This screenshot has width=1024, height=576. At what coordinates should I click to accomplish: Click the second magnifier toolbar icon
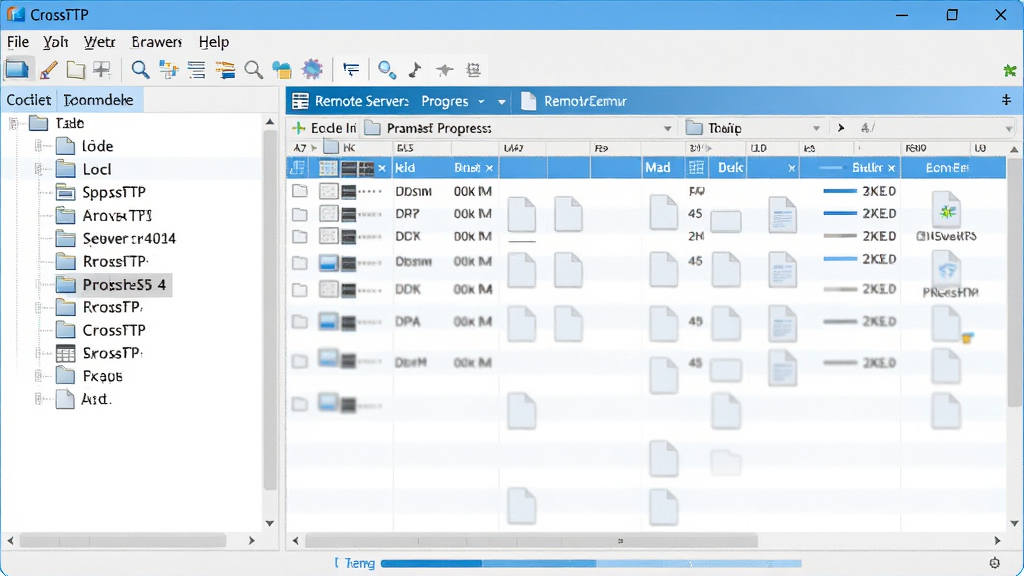[253, 69]
